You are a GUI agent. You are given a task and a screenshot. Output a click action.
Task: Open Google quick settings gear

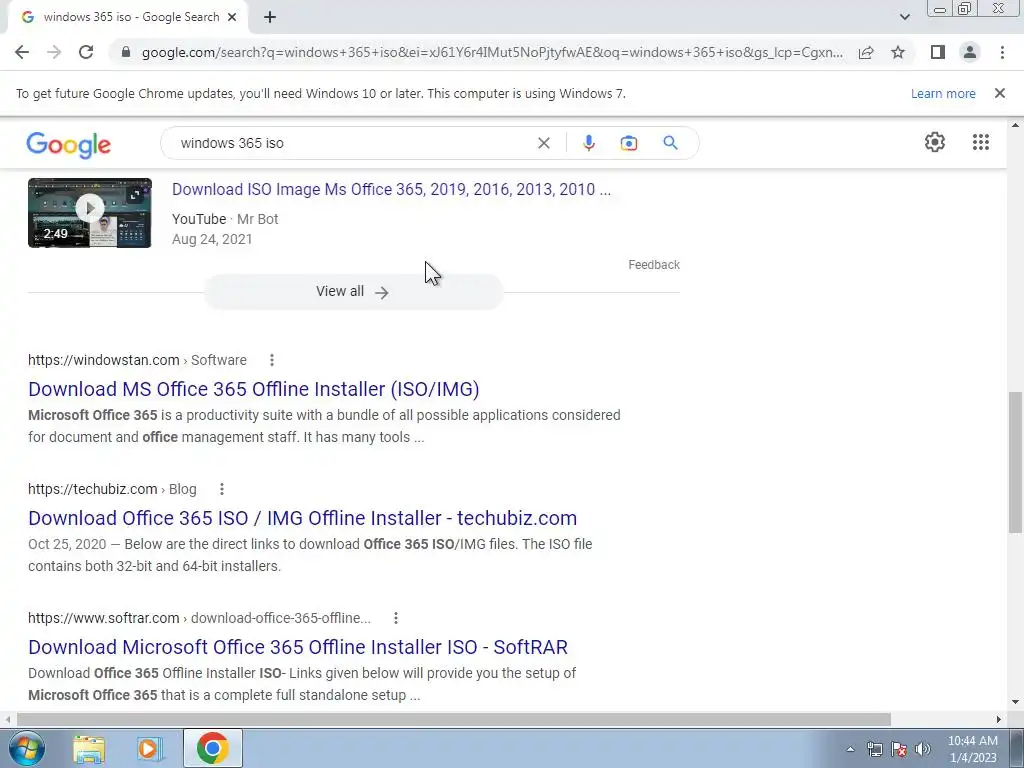pos(935,142)
